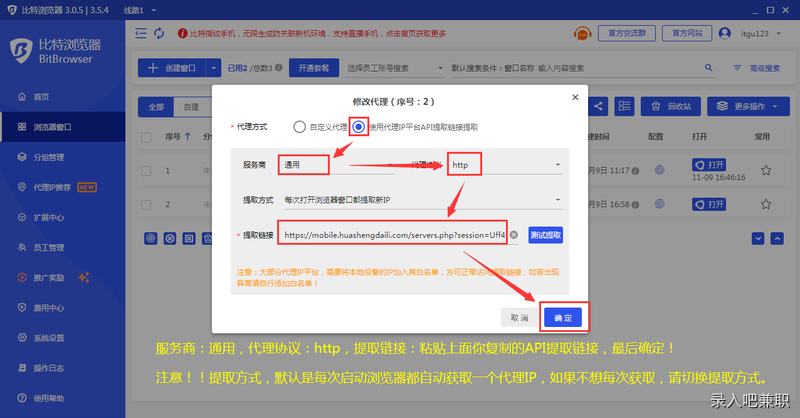800x418 pixels.
Task: Star row 2 as favorite
Action: (x=766, y=204)
